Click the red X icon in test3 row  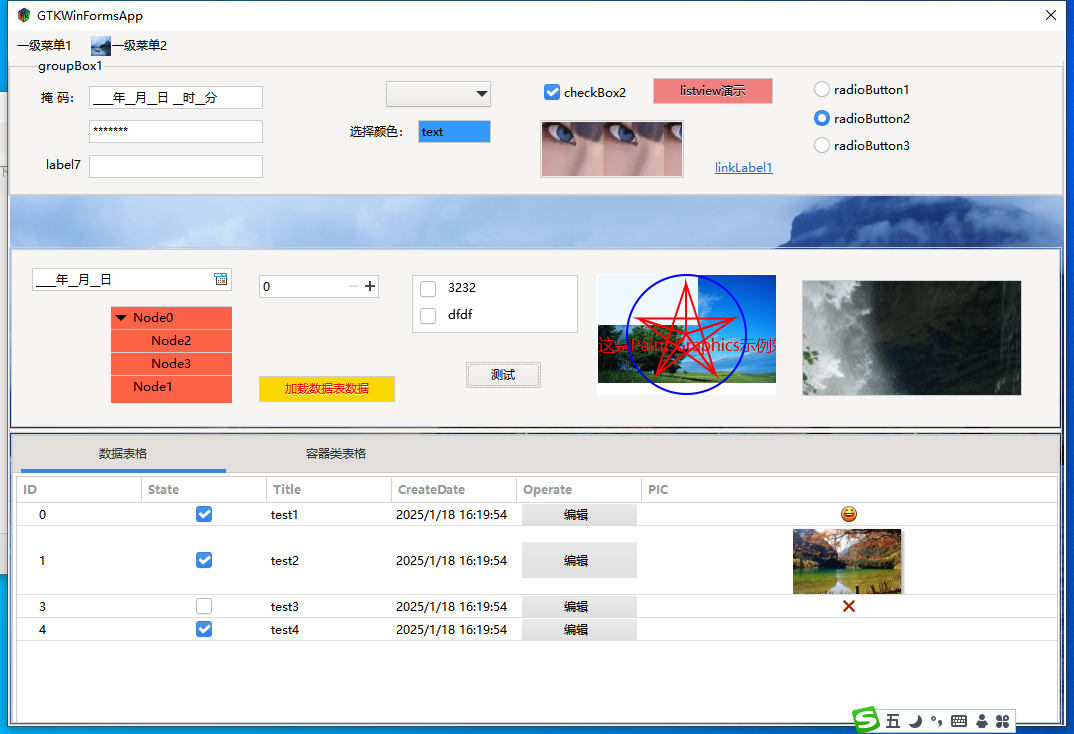point(849,606)
